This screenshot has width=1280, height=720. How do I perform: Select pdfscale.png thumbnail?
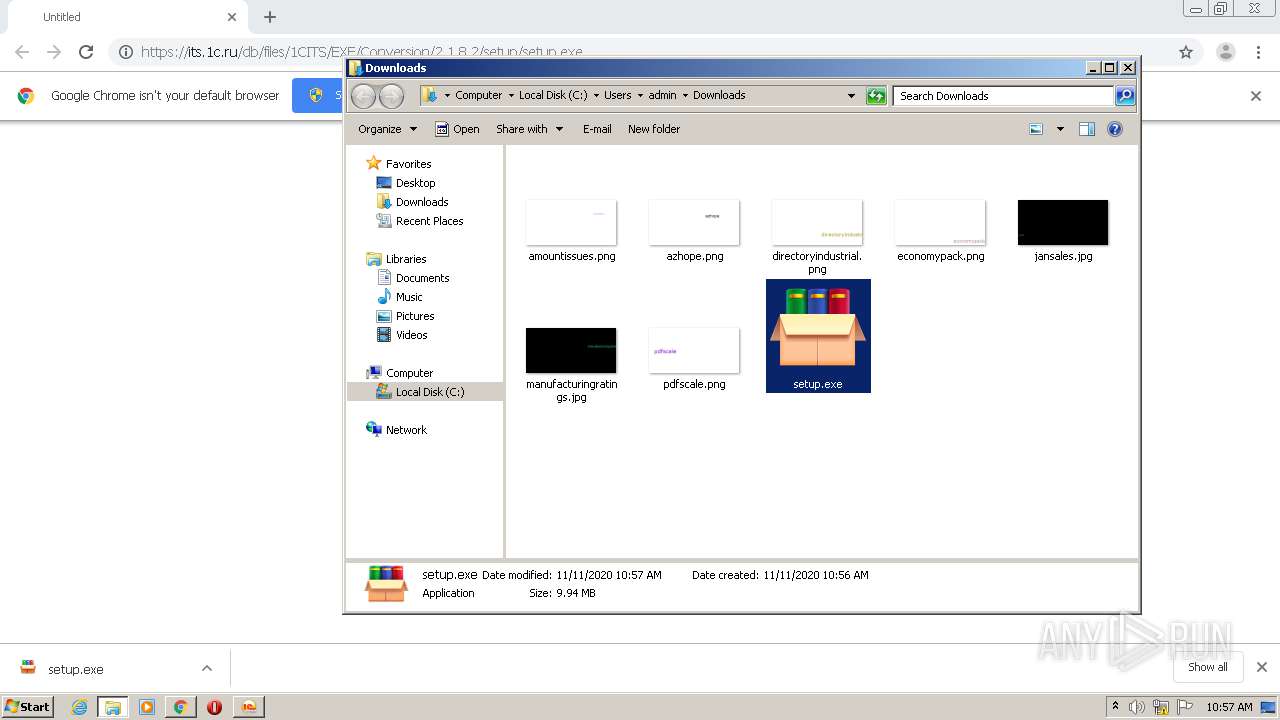[694, 350]
